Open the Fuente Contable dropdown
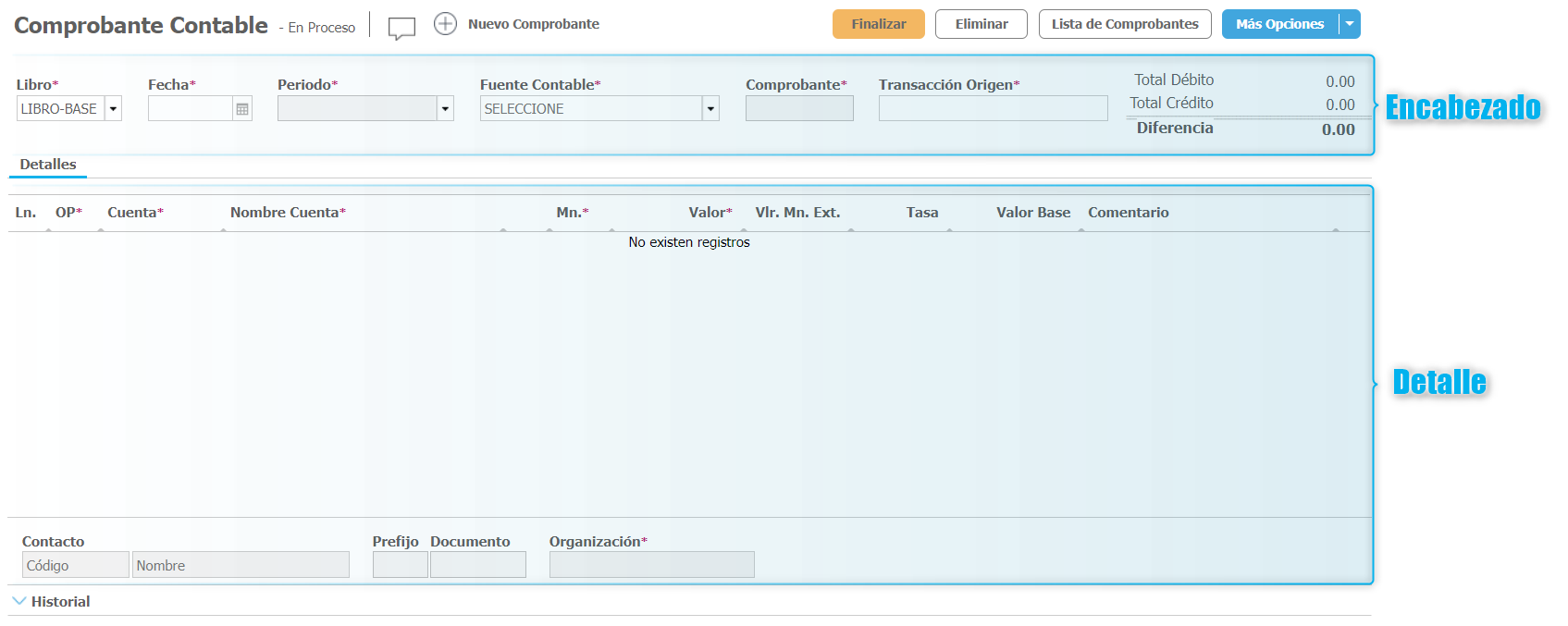The width and height of the screenshot is (1568, 626). pos(710,109)
